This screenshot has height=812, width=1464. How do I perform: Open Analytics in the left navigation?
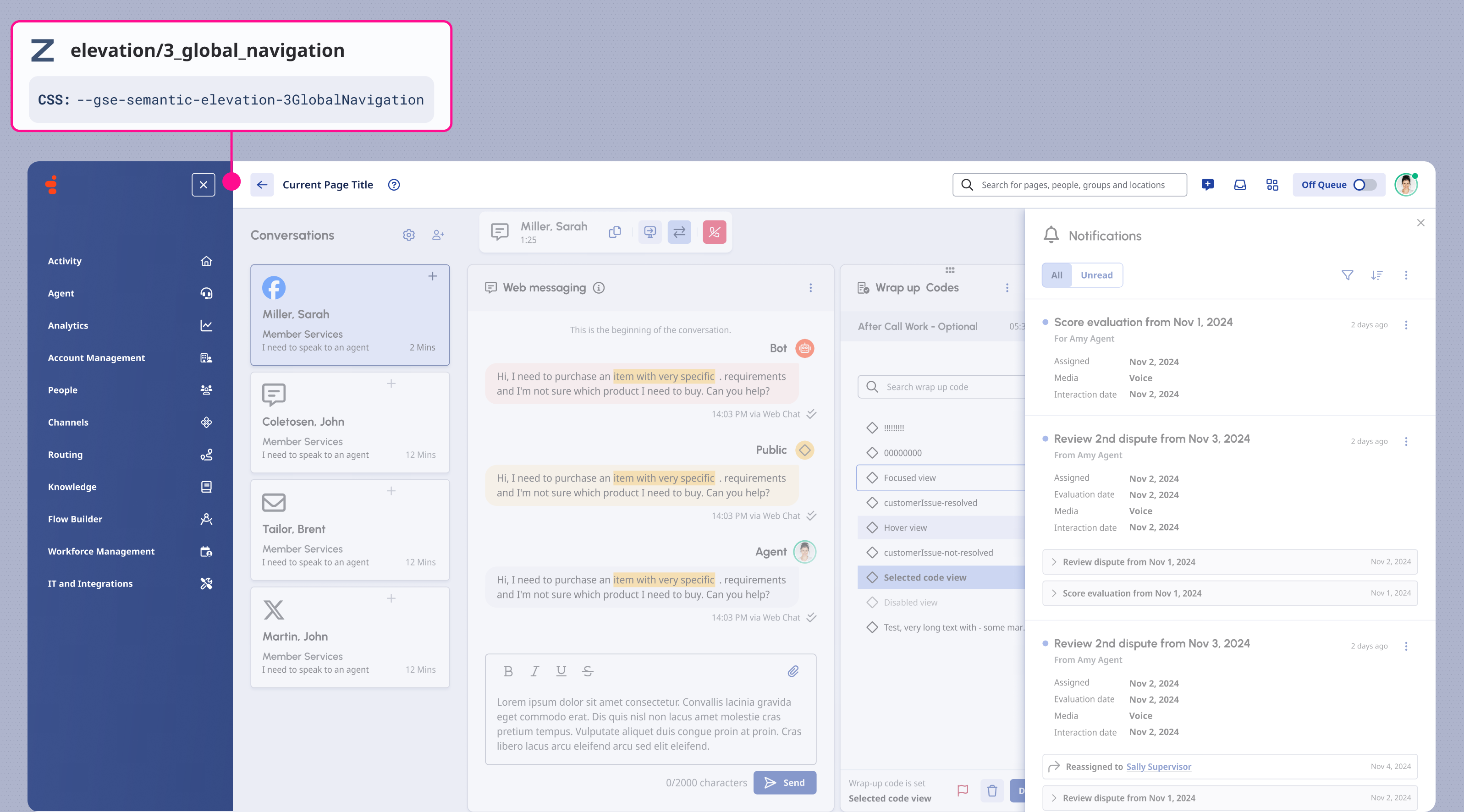click(x=68, y=326)
